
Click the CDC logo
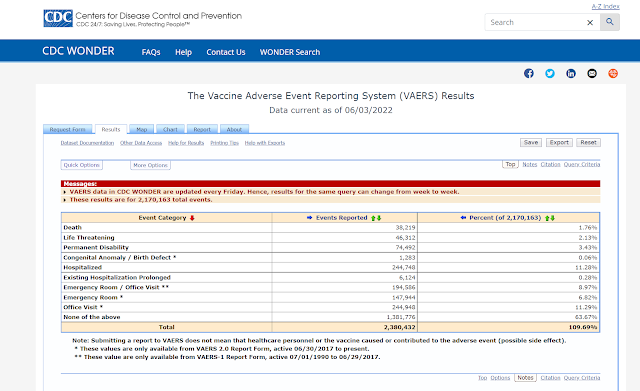coord(58,18)
